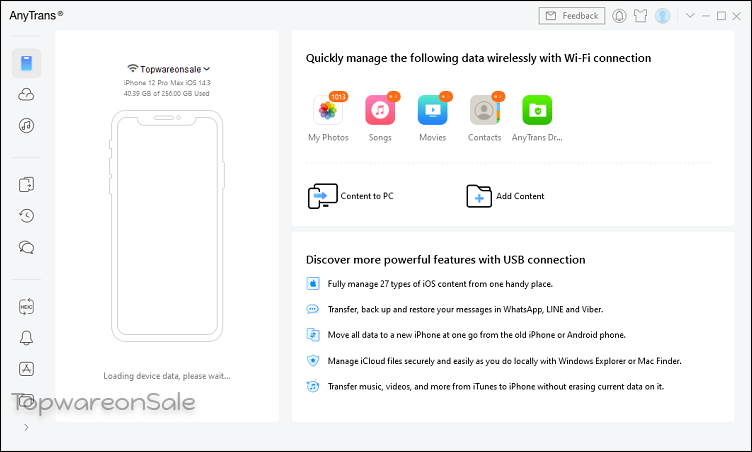Click 'Discover more powerful features with USB connection' heading
Image resolution: width=752 pixels, height=452 pixels.
(x=446, y=260)
